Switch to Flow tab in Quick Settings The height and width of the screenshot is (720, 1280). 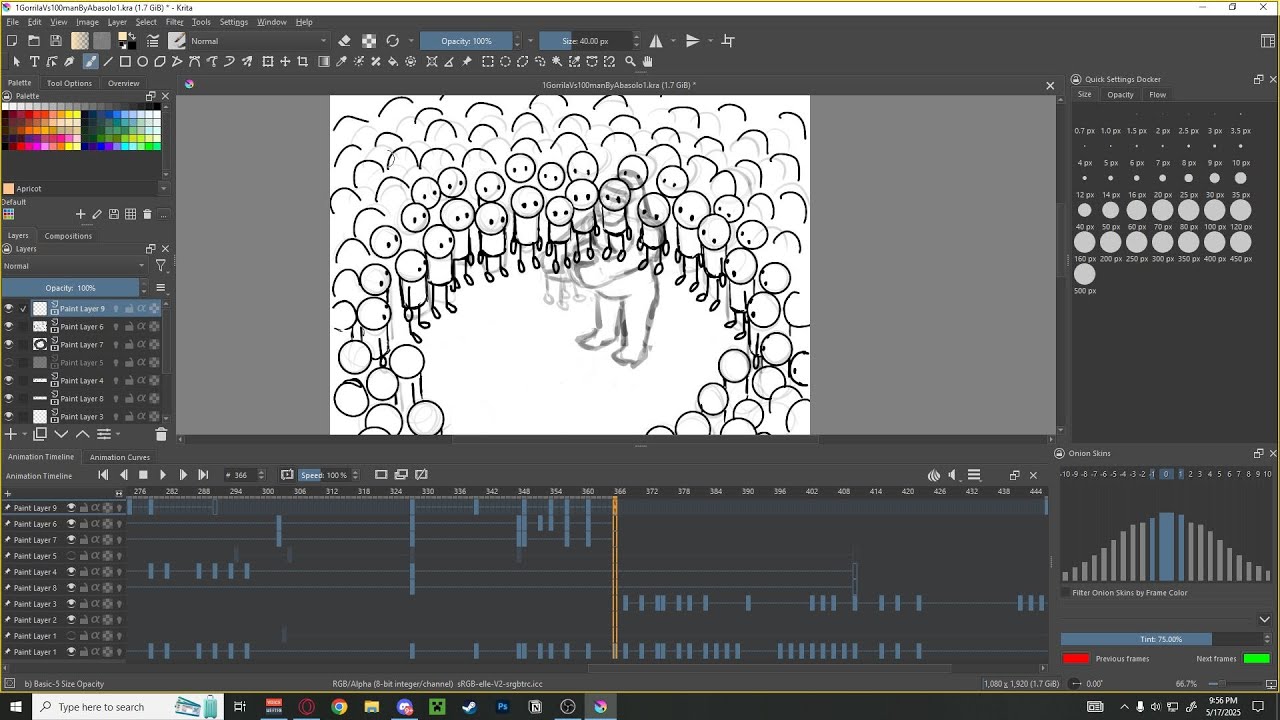(1157, 95)
